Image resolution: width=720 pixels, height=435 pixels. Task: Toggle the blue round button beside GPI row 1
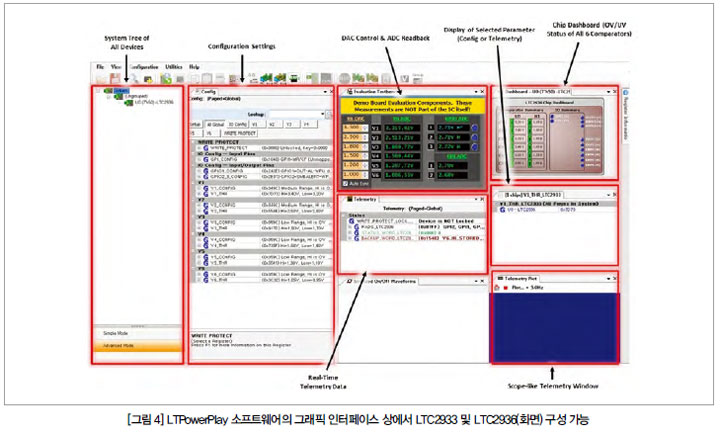pyautogui.click(x=474, y=128)
